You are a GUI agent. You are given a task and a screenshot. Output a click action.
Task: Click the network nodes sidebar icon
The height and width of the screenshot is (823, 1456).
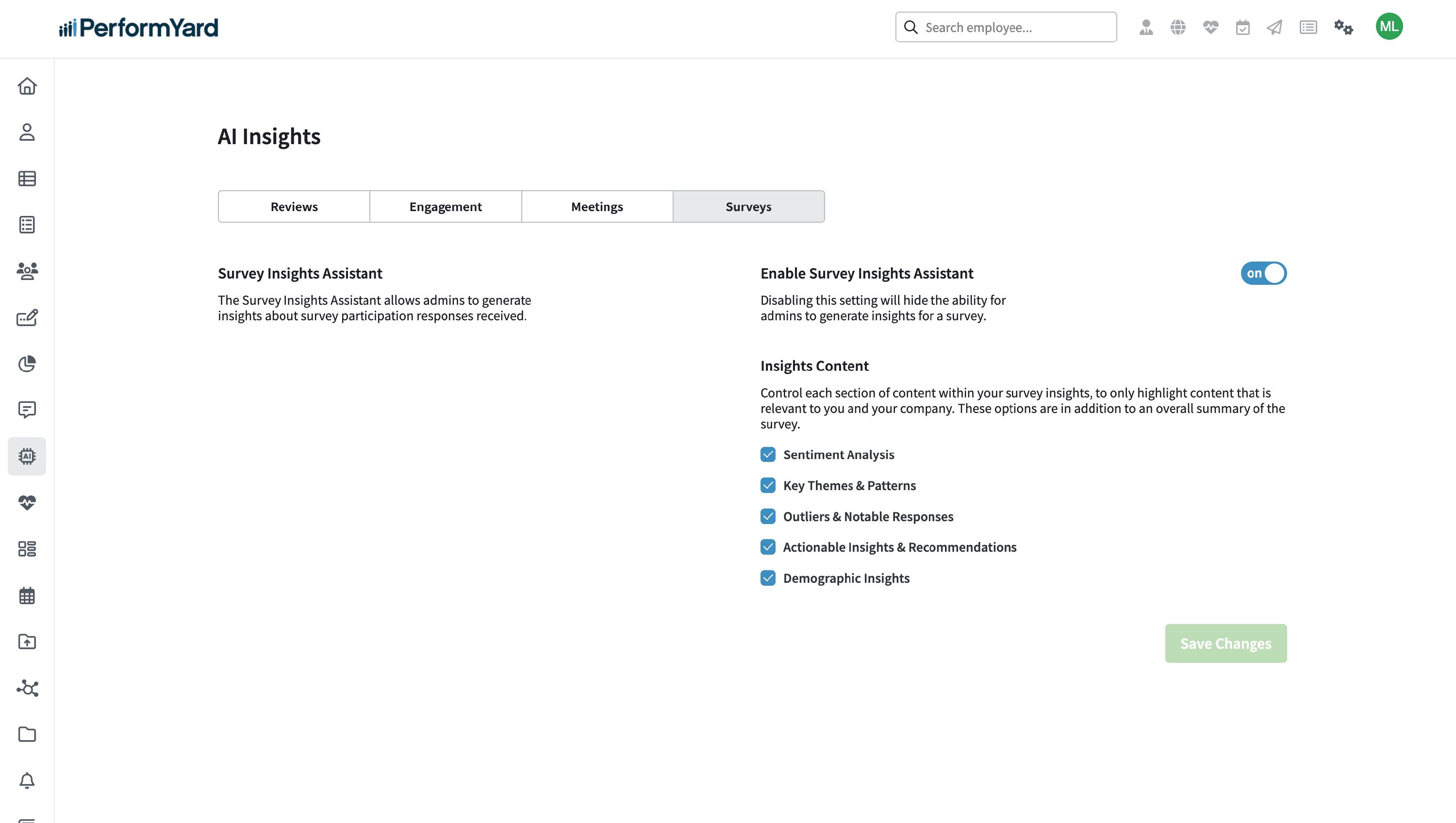(x=27, y=688)
